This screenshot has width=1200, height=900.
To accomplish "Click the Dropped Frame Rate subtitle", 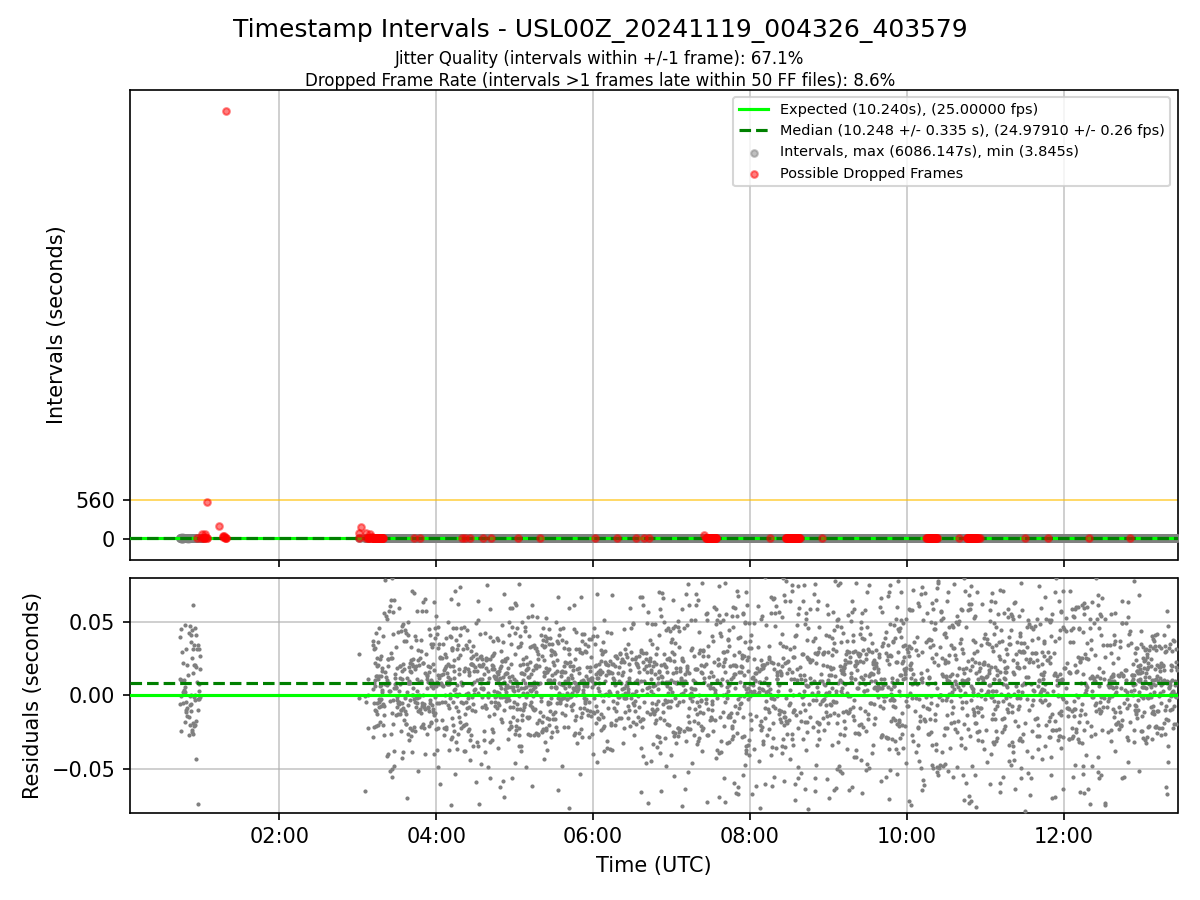I will [x=600, y=80].
